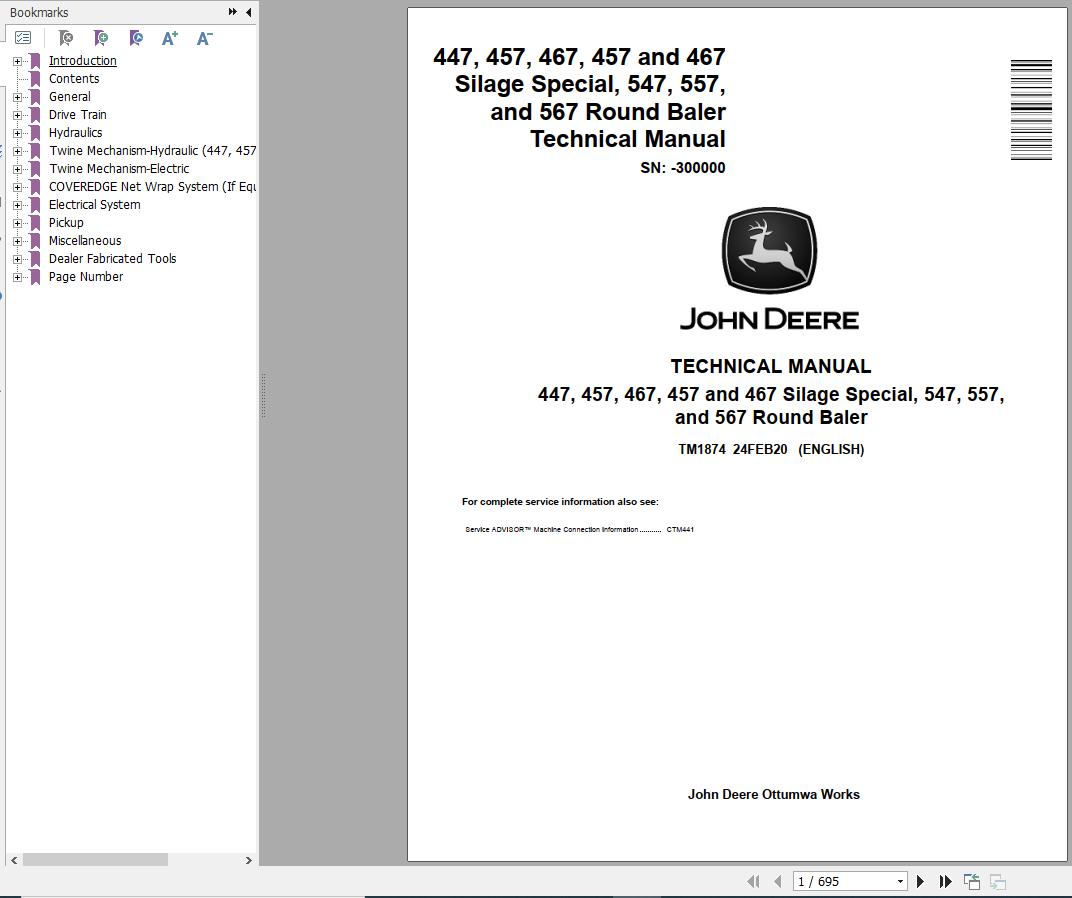
Task: Open the Introduction bookmark
Action: click(82, 61)
